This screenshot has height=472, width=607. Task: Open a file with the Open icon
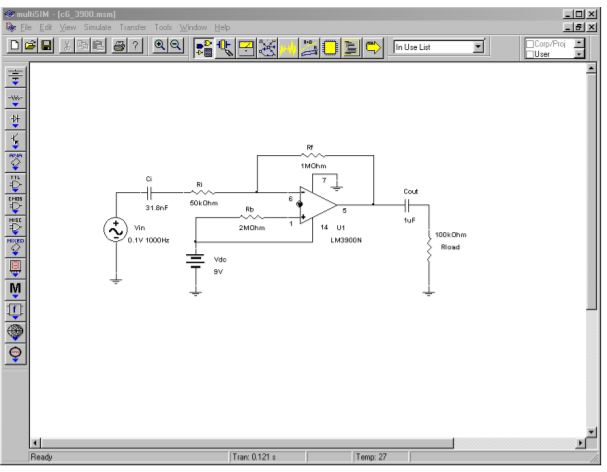coord(31,47)
